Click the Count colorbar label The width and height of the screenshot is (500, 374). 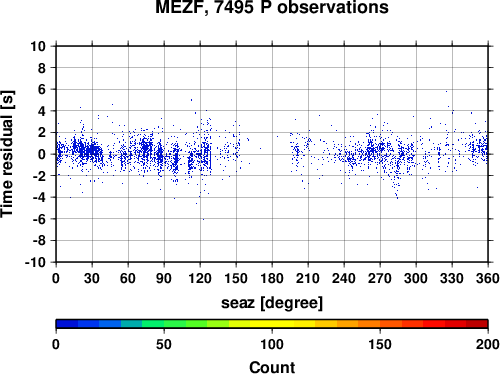(272, 367)
